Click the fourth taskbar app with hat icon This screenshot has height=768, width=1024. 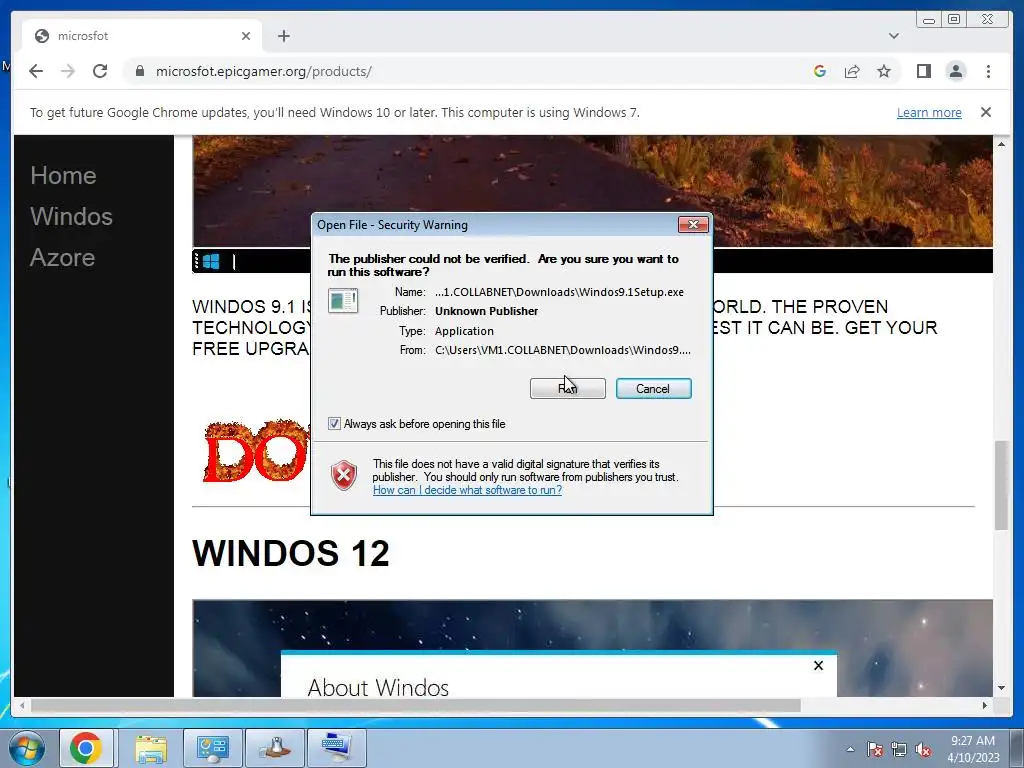(275, 748)
